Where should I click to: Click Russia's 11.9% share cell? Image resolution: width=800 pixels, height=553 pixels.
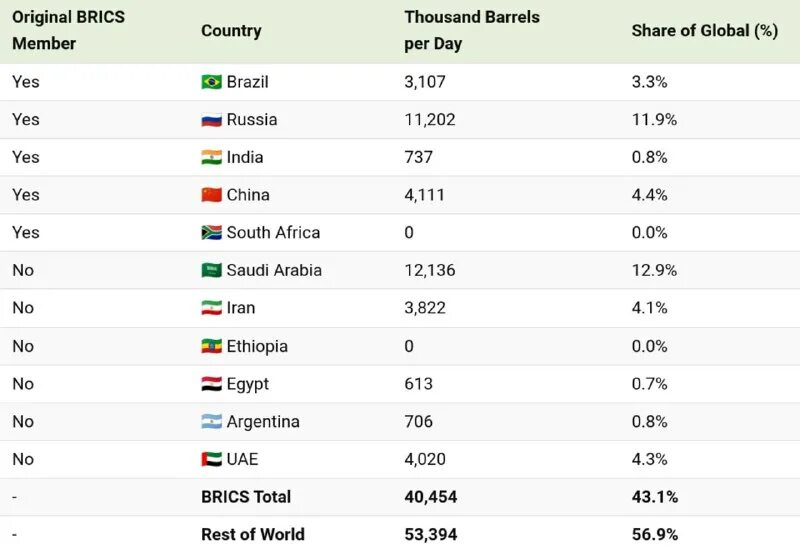[x=654, y=120]
